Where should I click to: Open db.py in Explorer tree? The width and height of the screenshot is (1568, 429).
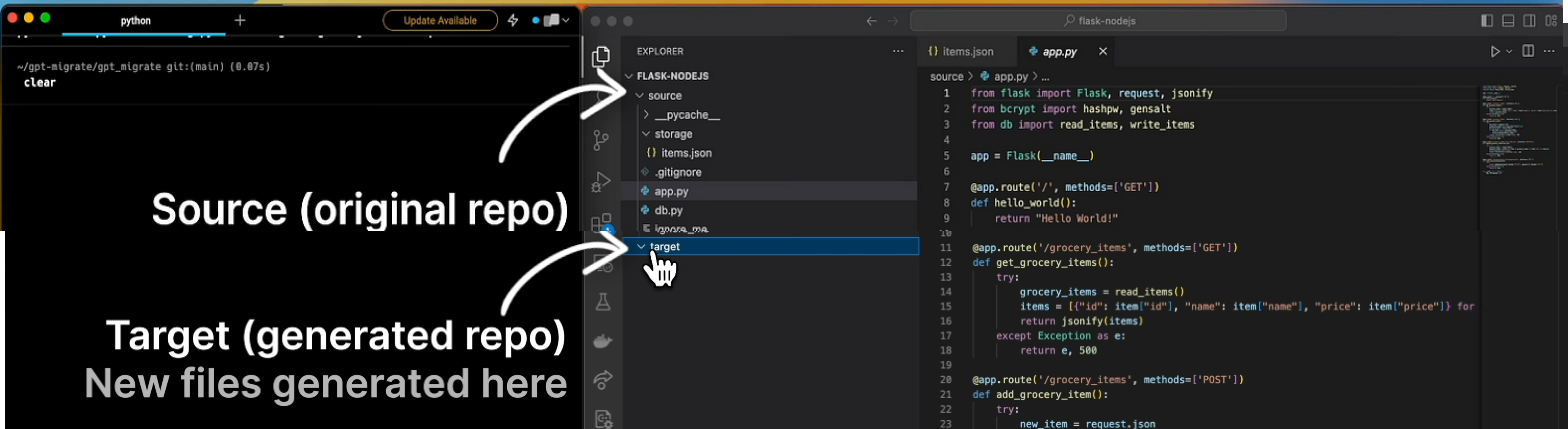coord(668,210)
